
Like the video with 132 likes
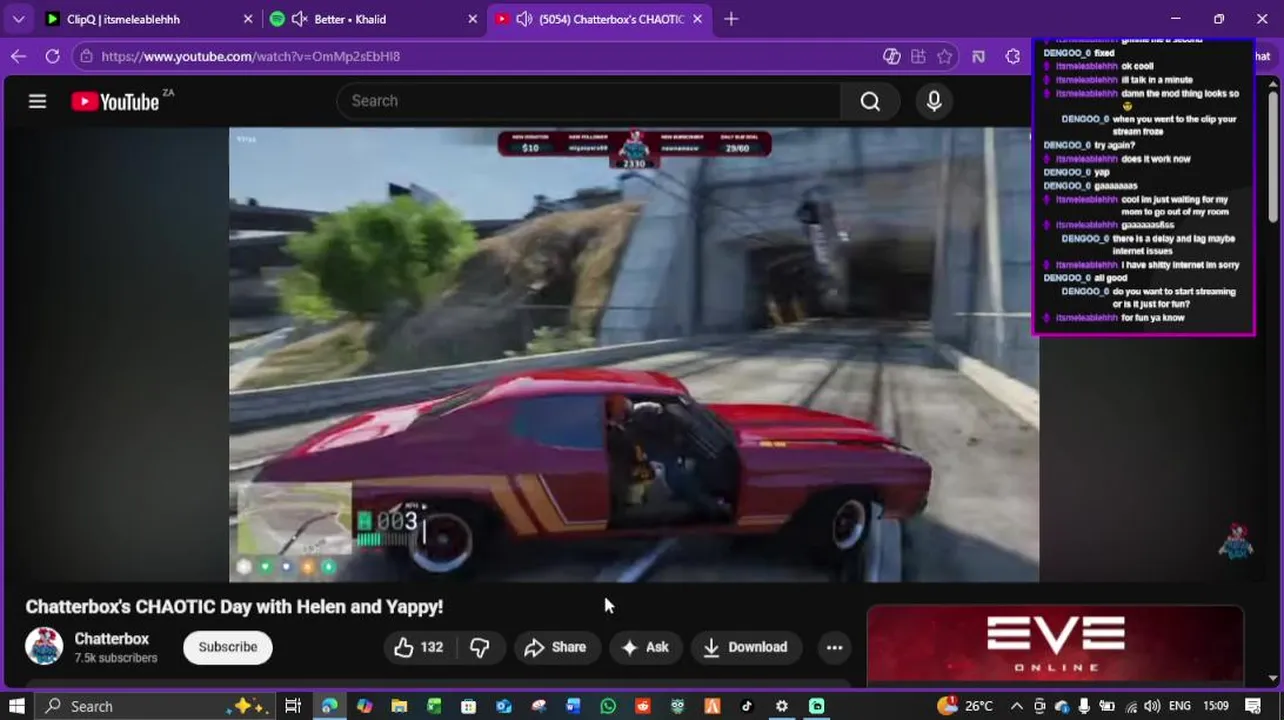point(419,647)
